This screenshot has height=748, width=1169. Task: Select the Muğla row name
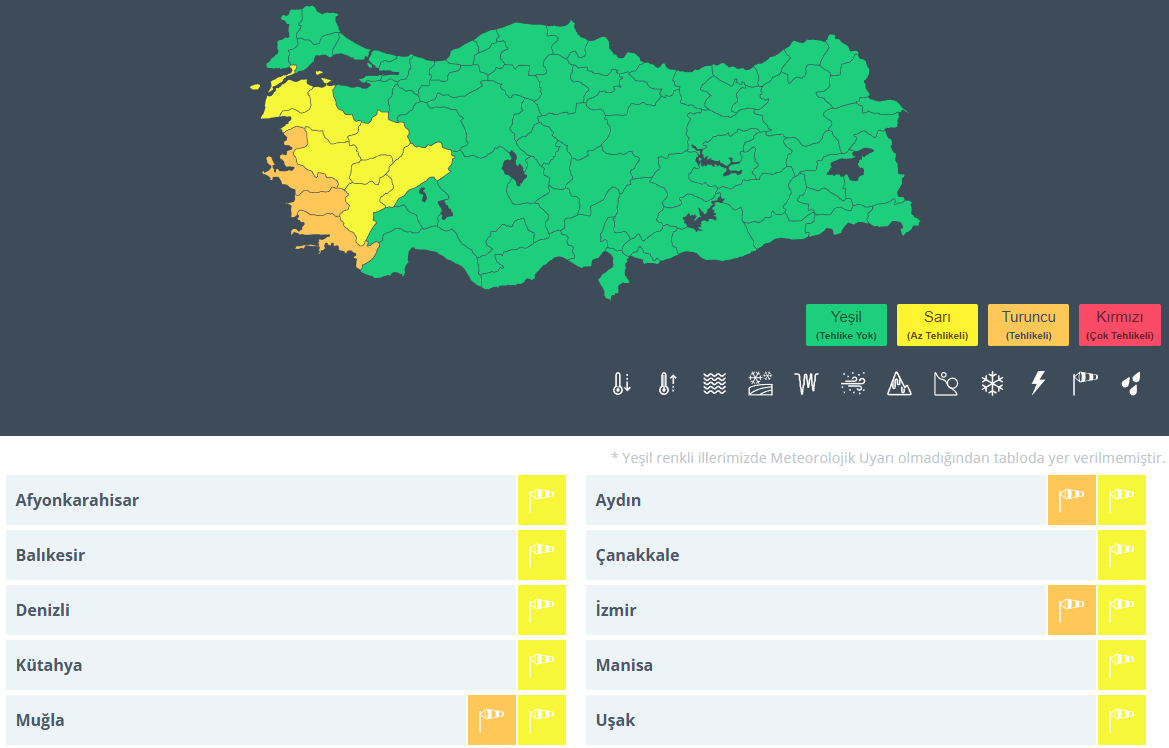tap(40, 720)
